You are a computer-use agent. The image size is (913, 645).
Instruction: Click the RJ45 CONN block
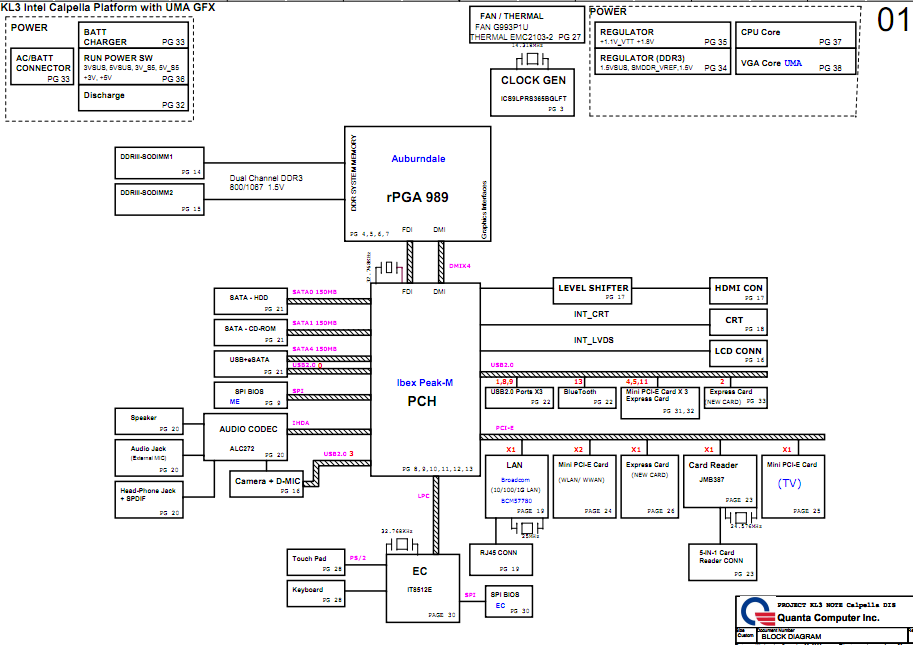[501, 560]
